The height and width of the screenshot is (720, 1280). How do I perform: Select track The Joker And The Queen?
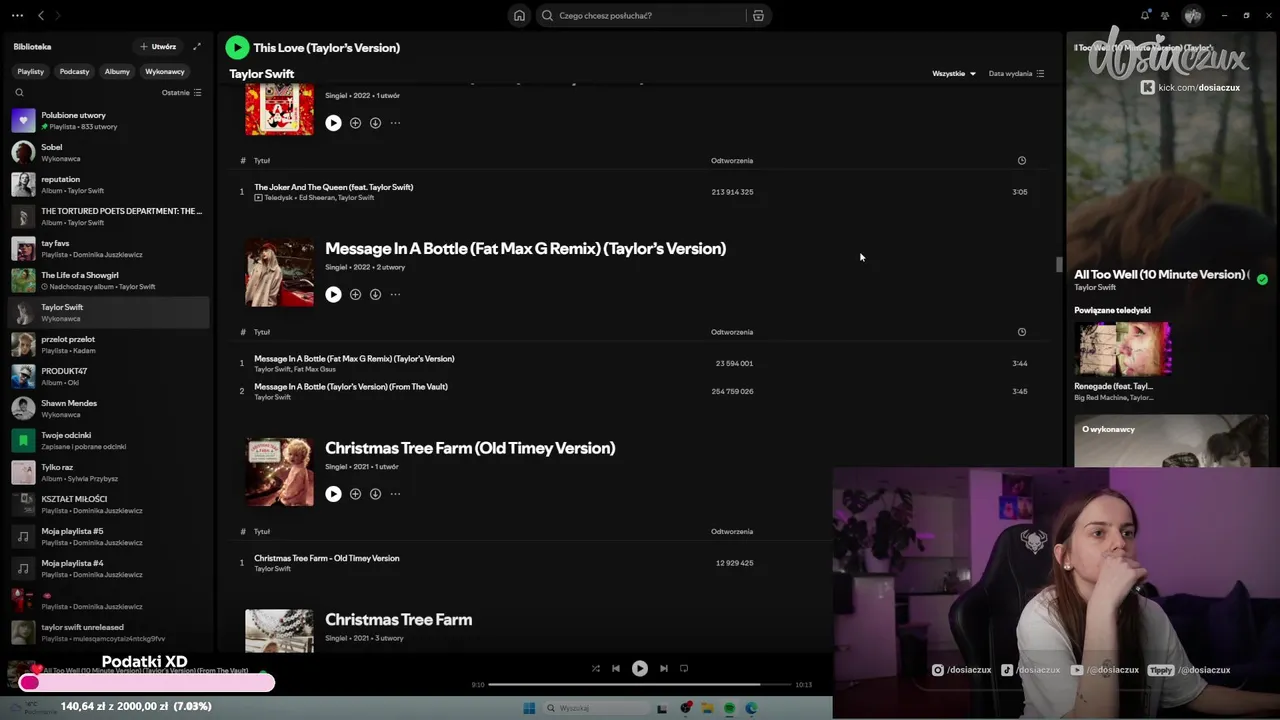coord(333,187)
